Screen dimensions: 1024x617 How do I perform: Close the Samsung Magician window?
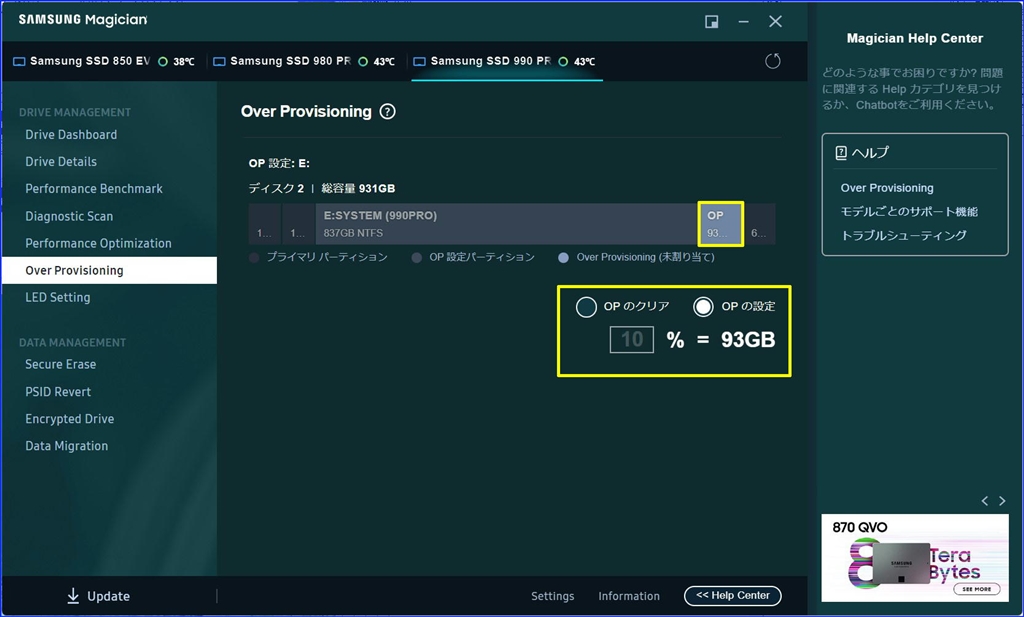click(775, 22)
